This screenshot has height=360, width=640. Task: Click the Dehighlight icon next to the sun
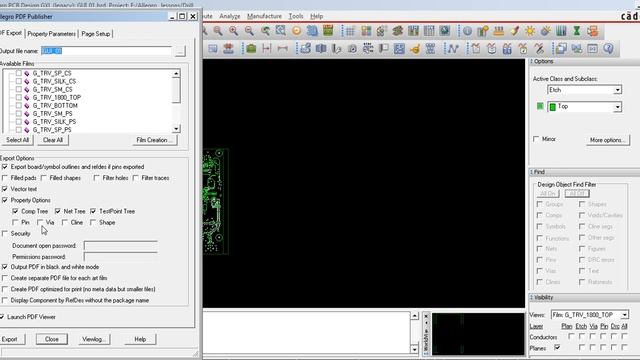pos(546,31)
